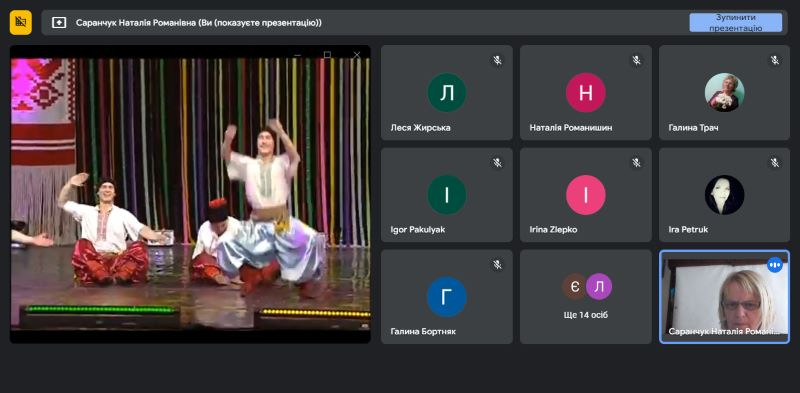Close the shared video window via its X
The width and height of the screenshot is (800, 393).
click(x=357, y=55)
